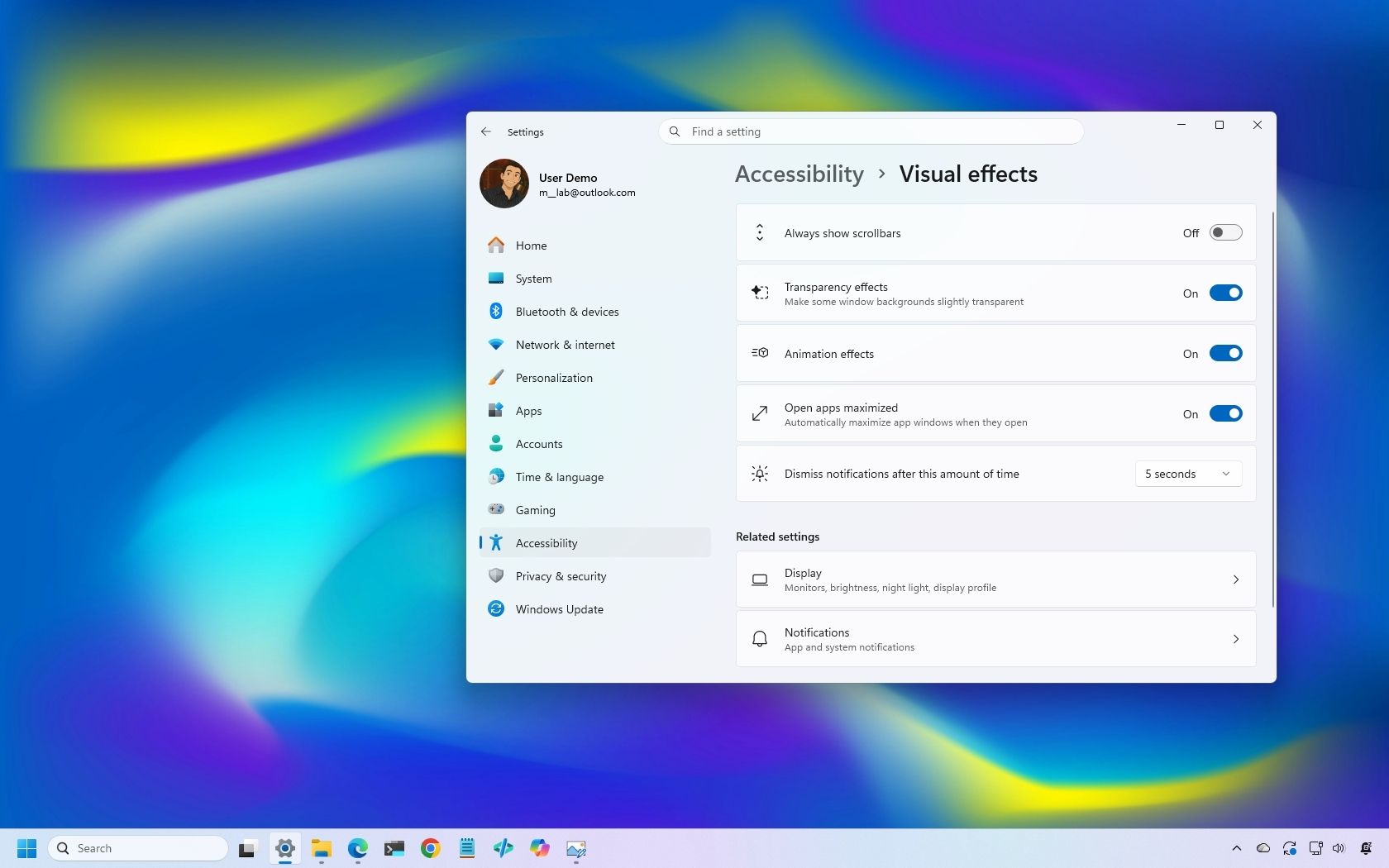This screenshot has height=868, width=1389.
Task: Show hidden system tray icons
Action: pyautogui.click(x=1237, y=848)
